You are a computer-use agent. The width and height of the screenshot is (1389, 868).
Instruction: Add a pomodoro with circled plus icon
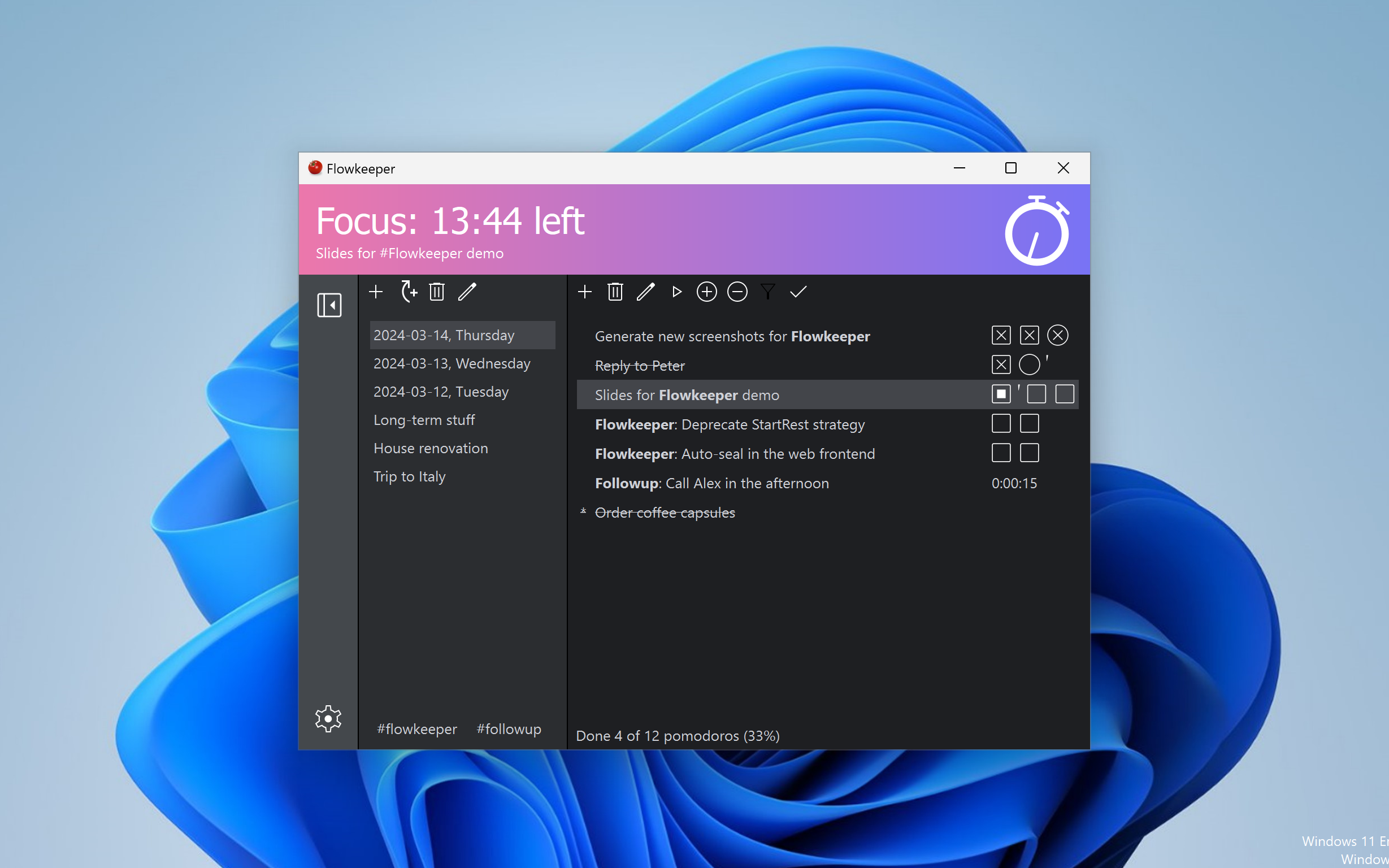706,292
